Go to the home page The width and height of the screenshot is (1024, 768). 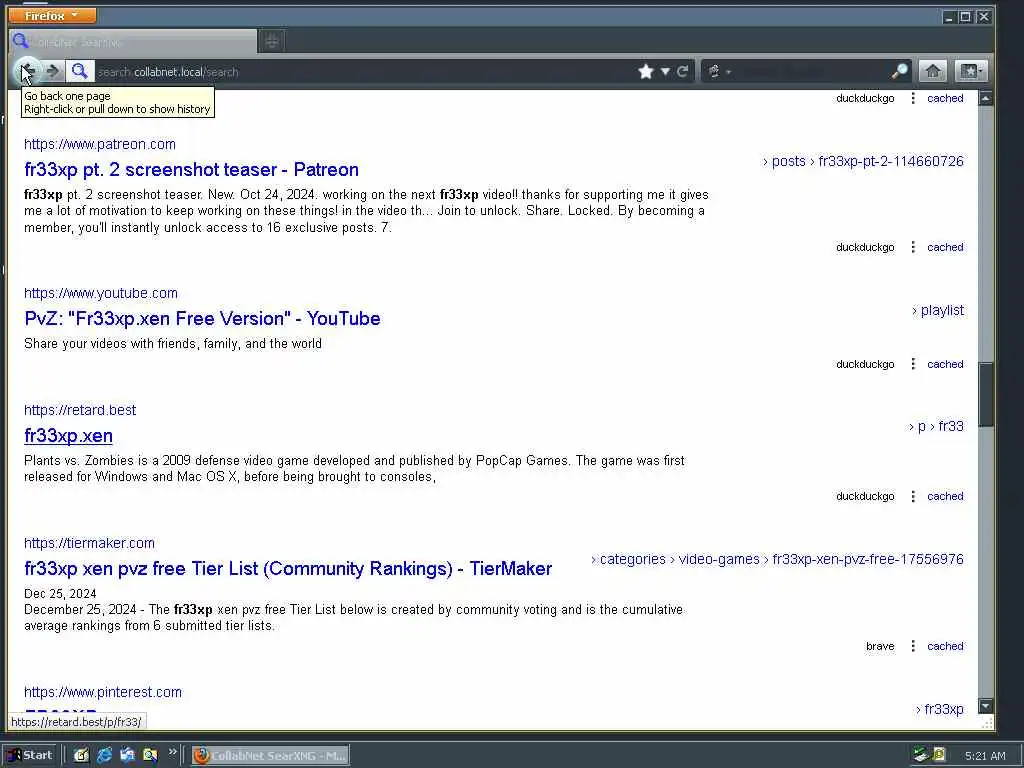[933, 71]
